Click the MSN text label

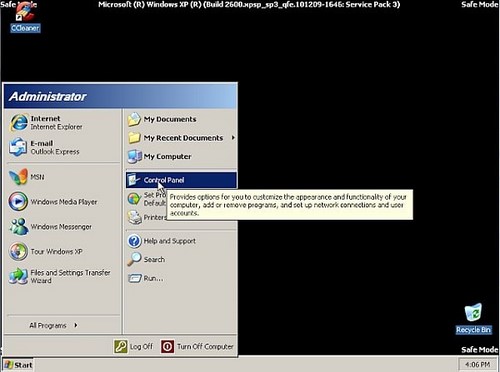37,177
